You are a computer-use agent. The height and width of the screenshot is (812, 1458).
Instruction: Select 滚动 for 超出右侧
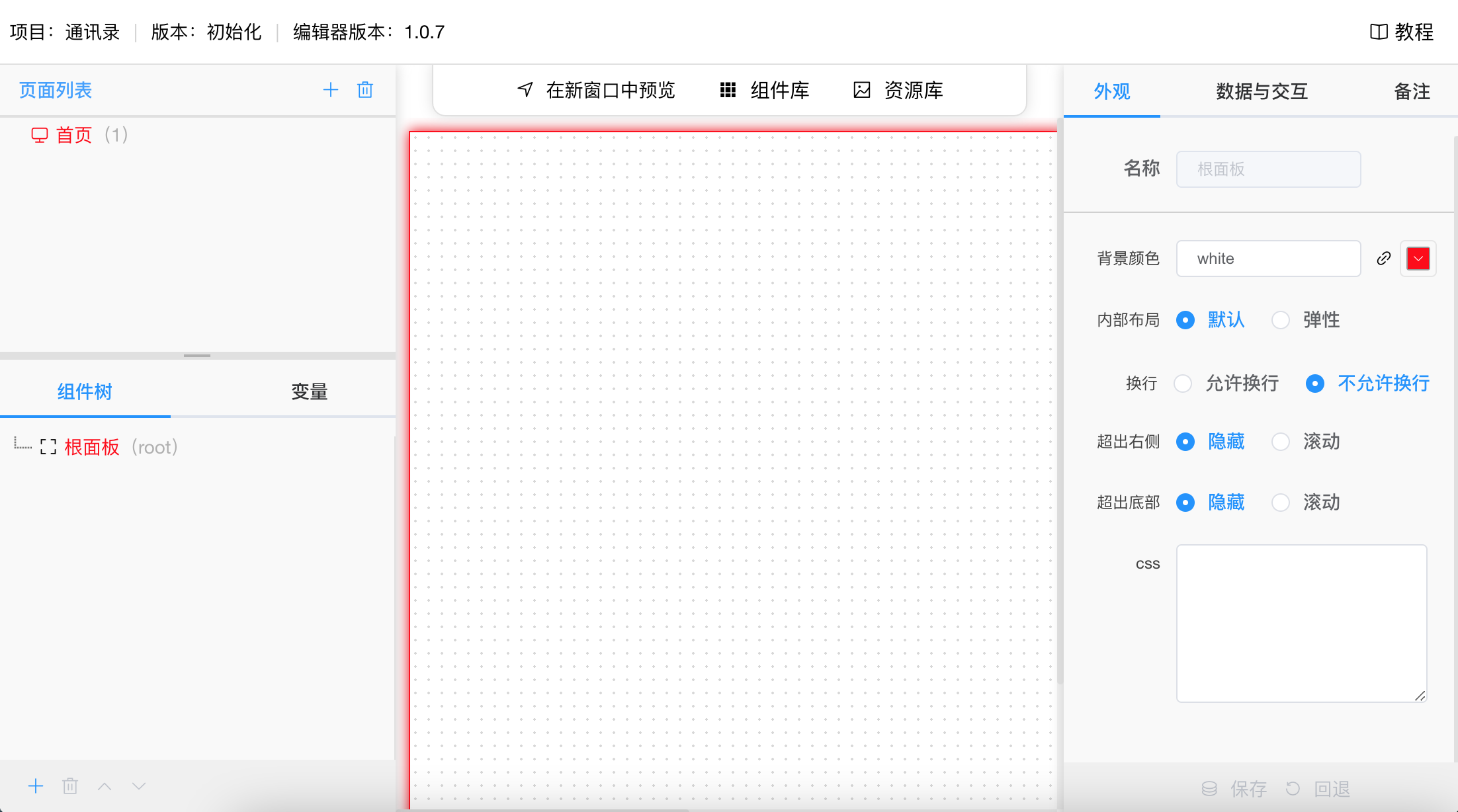point(1281,442)
